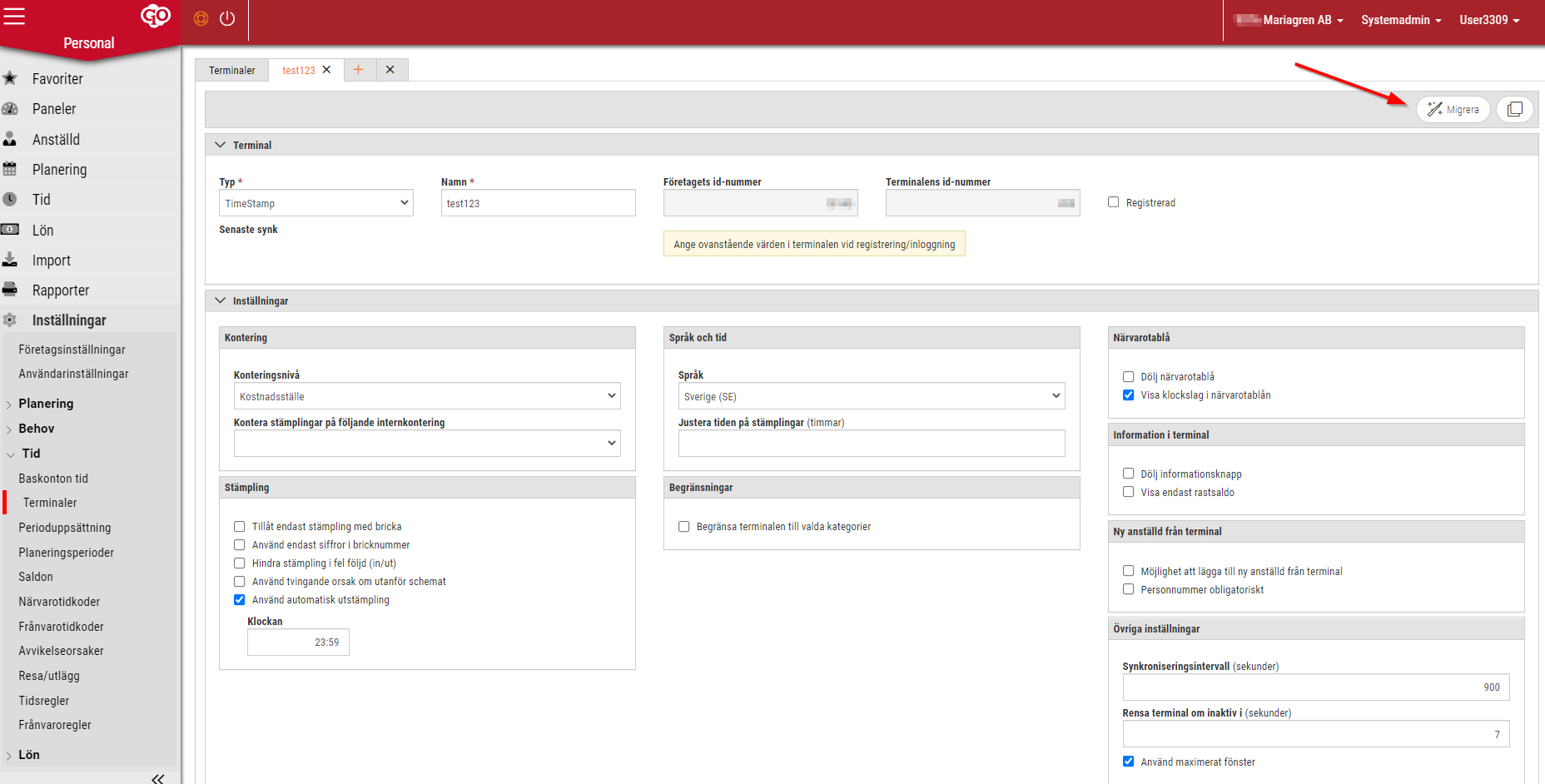Check Personnummer obligatoriskt
Screen dimensions: 1545x784
(x=1128, y=589)
